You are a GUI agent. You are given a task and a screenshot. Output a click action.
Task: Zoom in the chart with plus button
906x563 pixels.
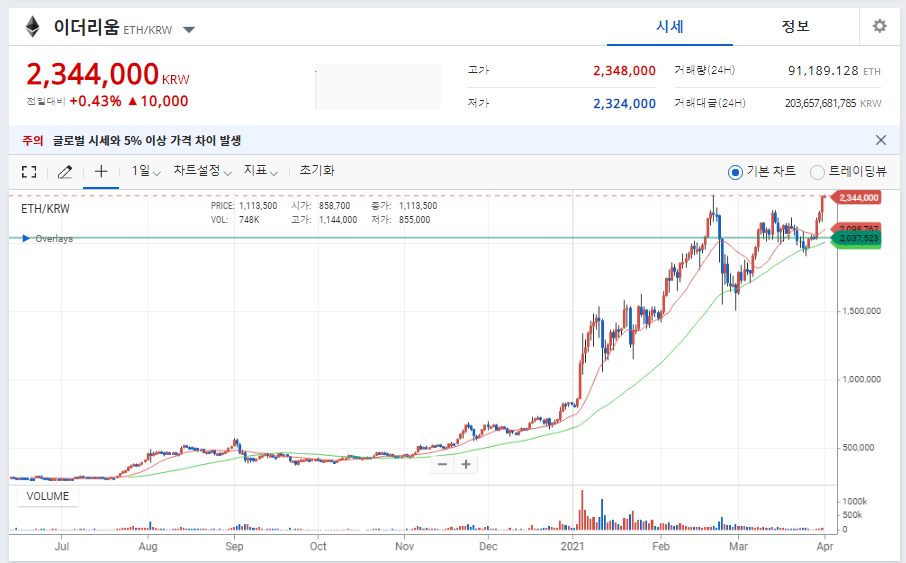466,464
